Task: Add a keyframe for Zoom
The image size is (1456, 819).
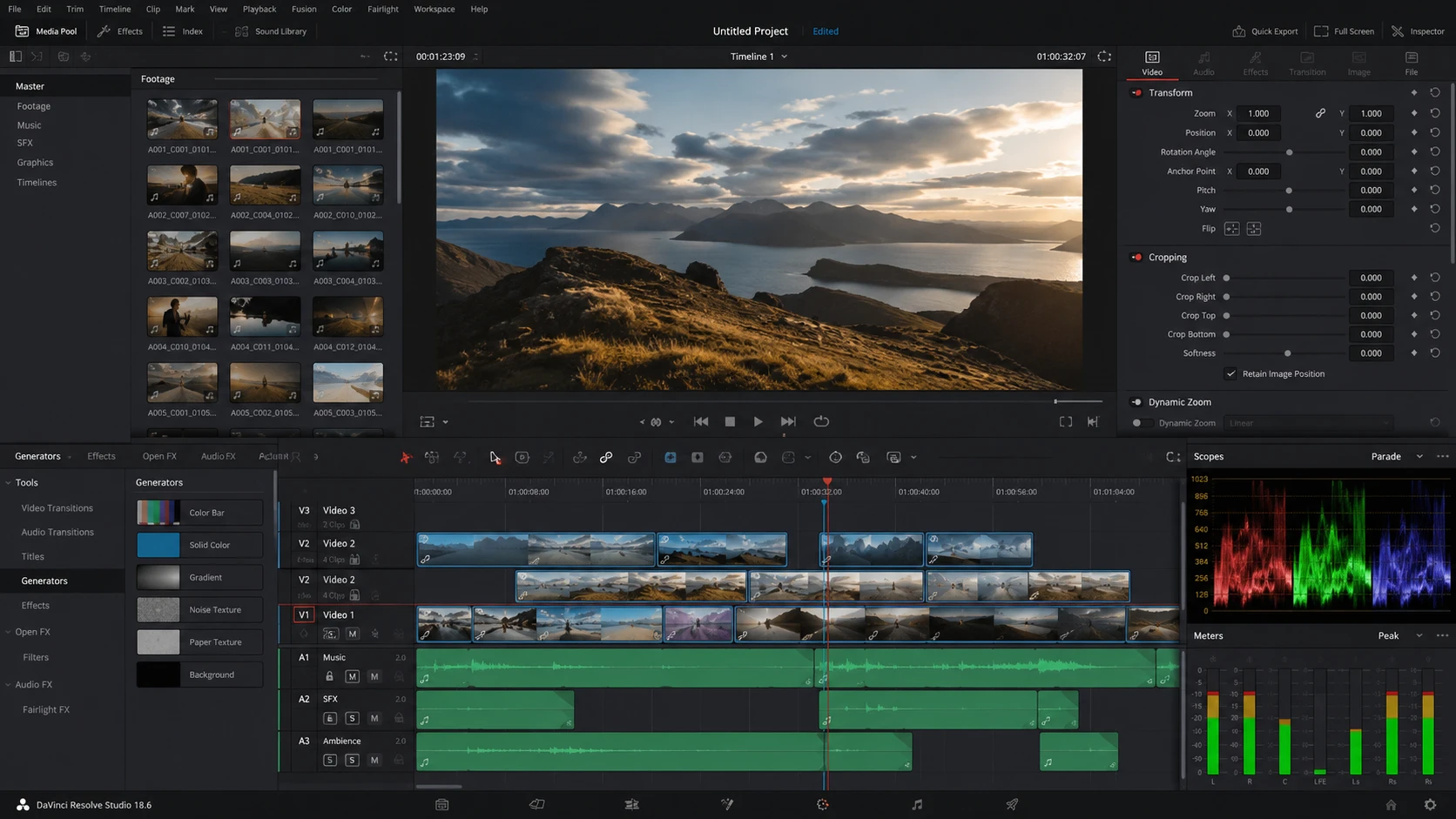Action: tap(1413, 113)
